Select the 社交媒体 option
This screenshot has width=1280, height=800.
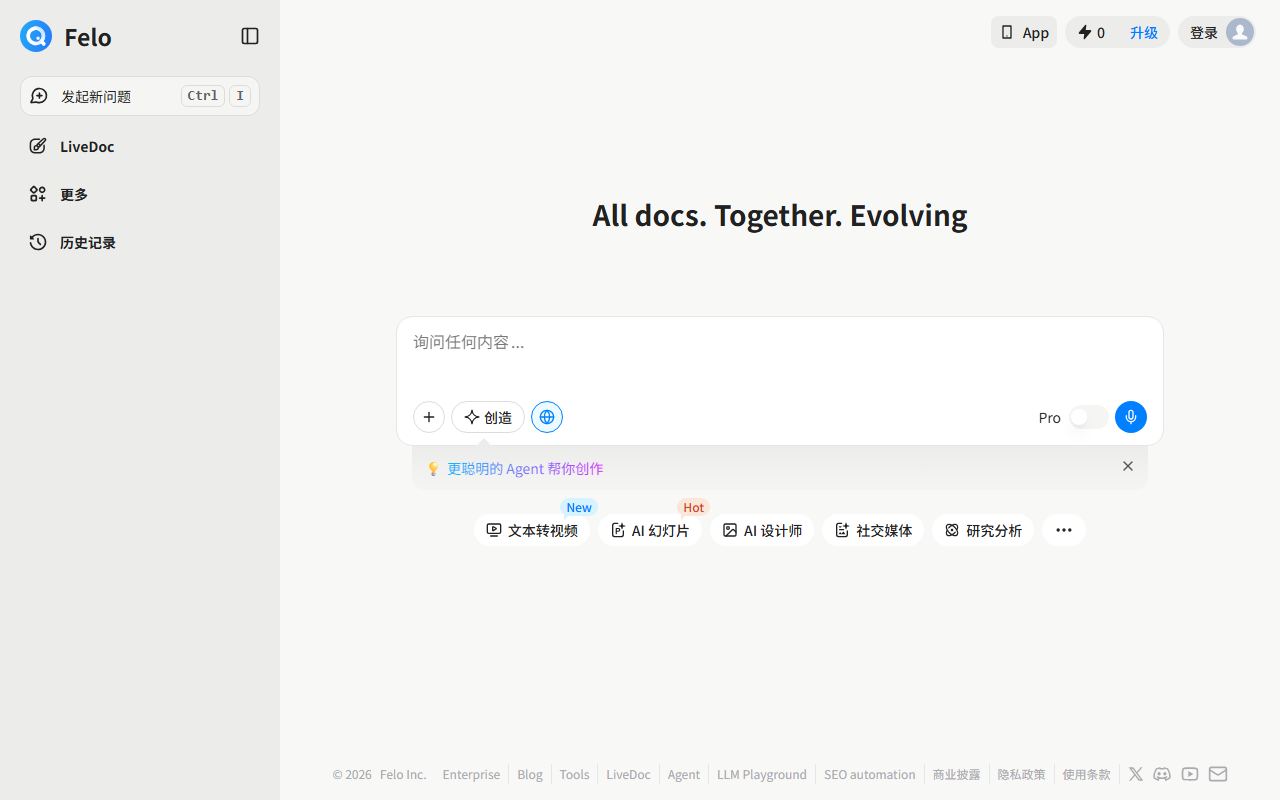[873, 530]
